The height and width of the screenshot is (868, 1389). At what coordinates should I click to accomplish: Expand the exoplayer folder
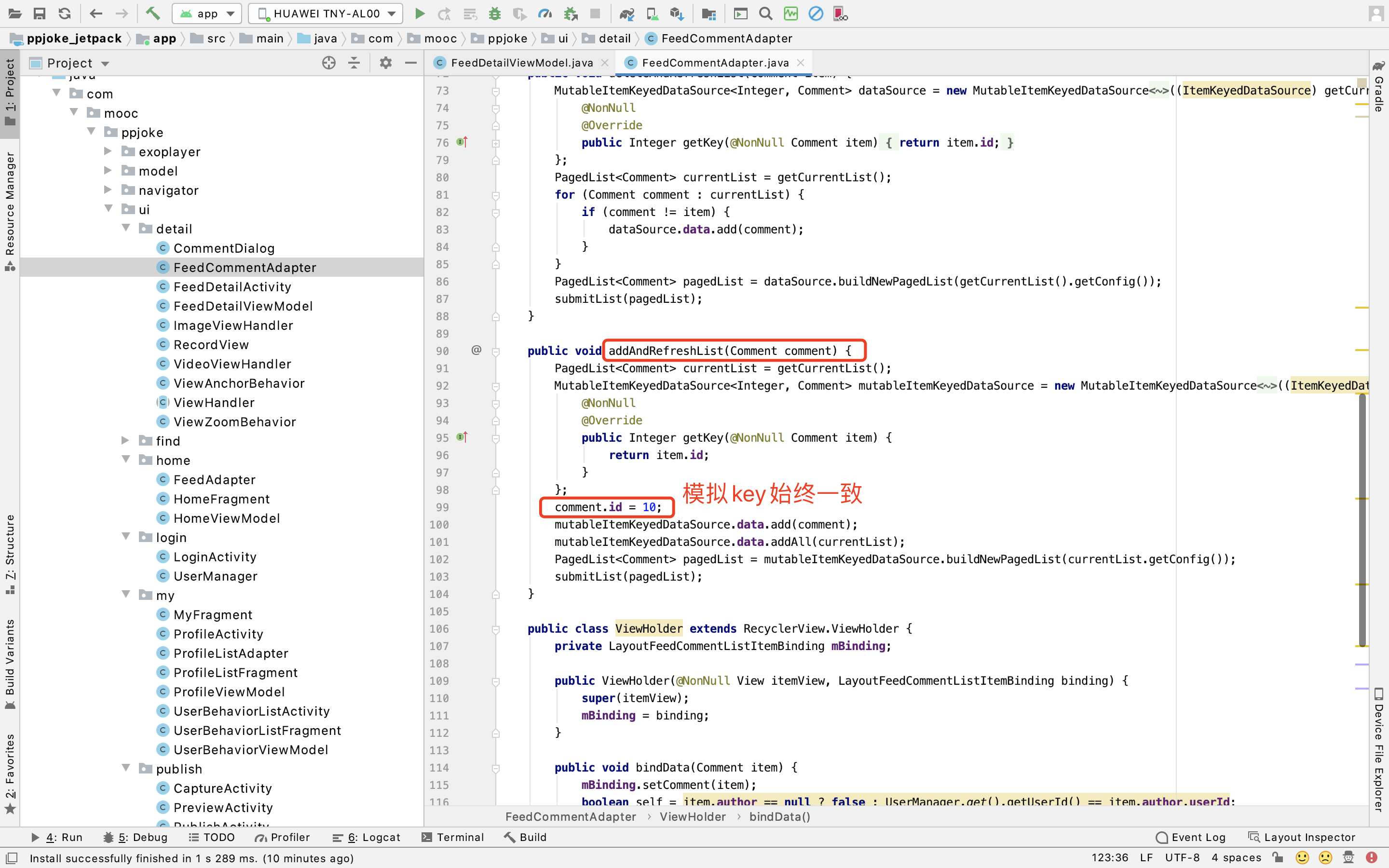[108, 151]
